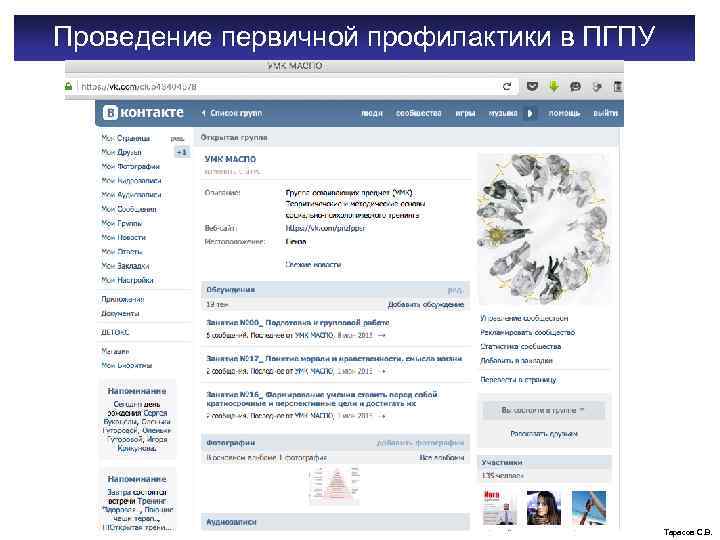
Task: Click 'ред.' next to Моя Страница
Action: coord(177,138)
